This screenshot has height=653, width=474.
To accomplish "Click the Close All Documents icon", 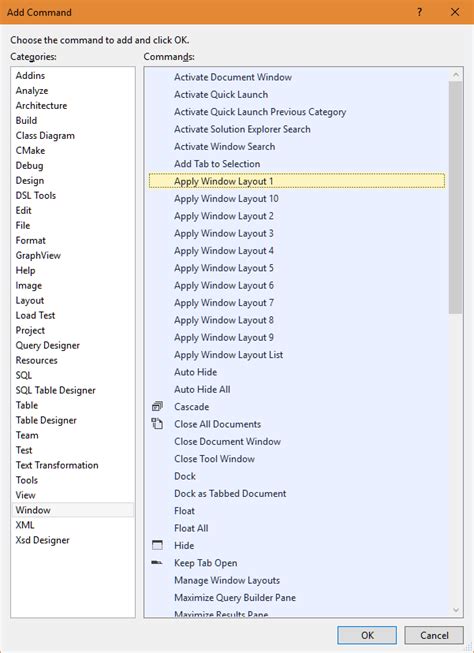I will (x=157, y=424).
